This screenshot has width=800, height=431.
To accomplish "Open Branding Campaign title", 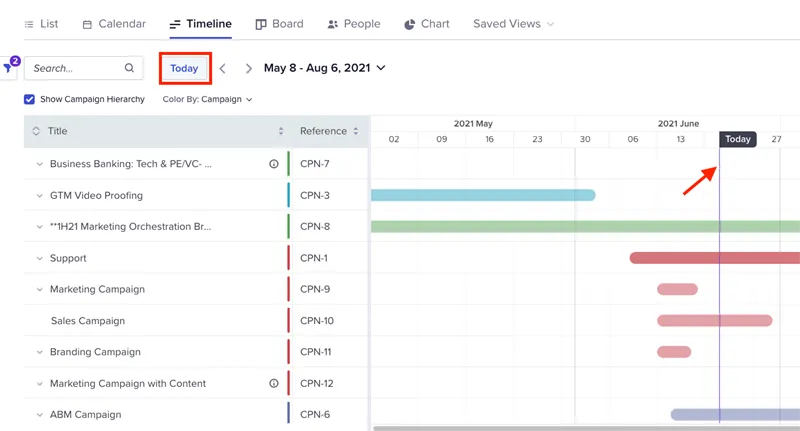I will (x=95, y=352).
